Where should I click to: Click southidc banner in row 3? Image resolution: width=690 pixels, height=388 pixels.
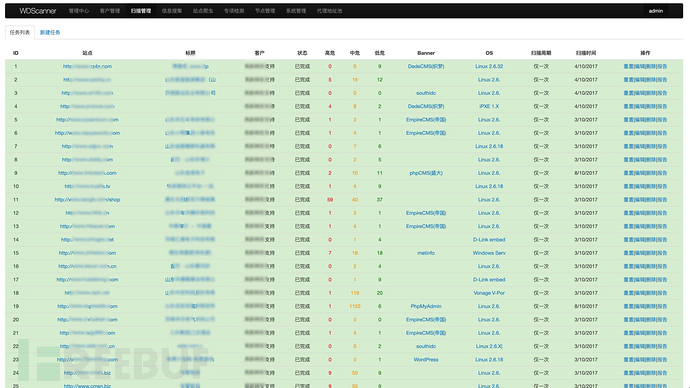click(426, 93)
